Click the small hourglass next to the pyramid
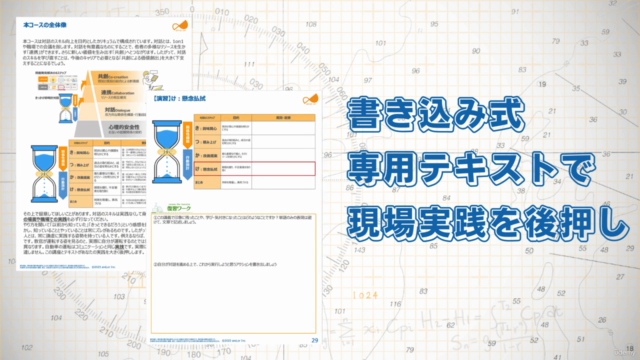The image size is (640, 360). coord(66,109)
